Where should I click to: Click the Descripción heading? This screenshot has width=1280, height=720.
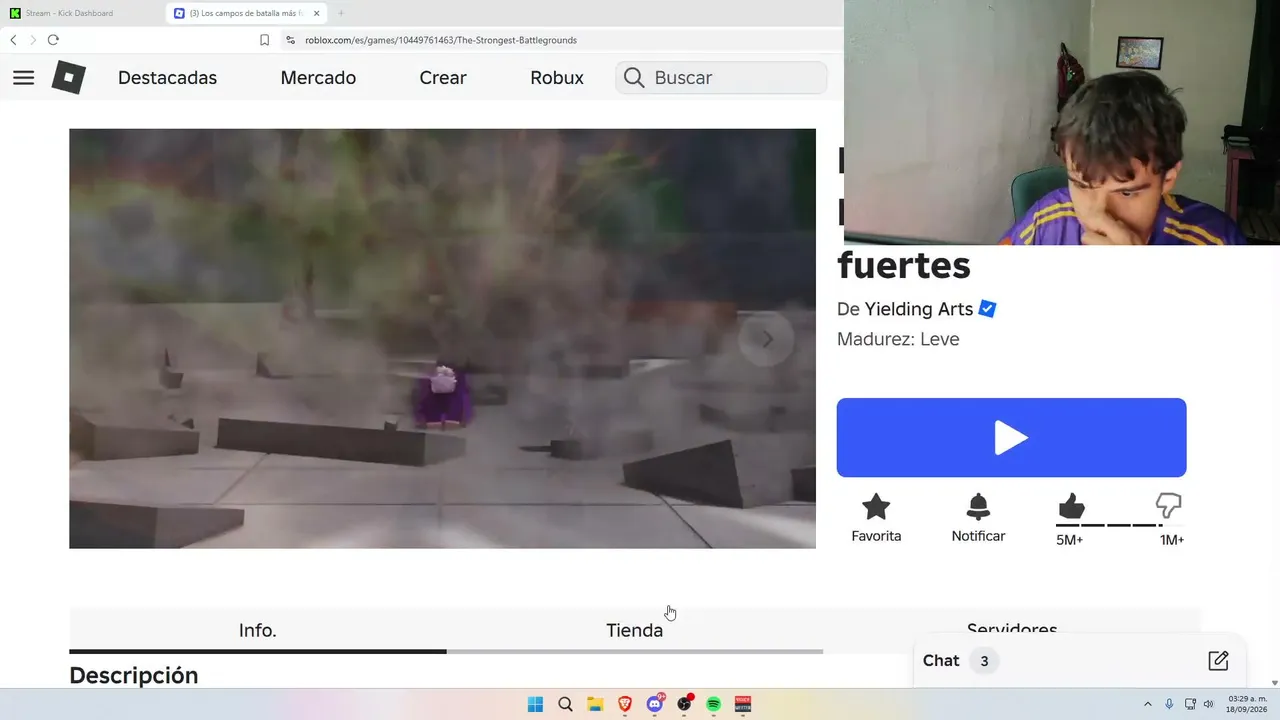[x=134, y=676]
